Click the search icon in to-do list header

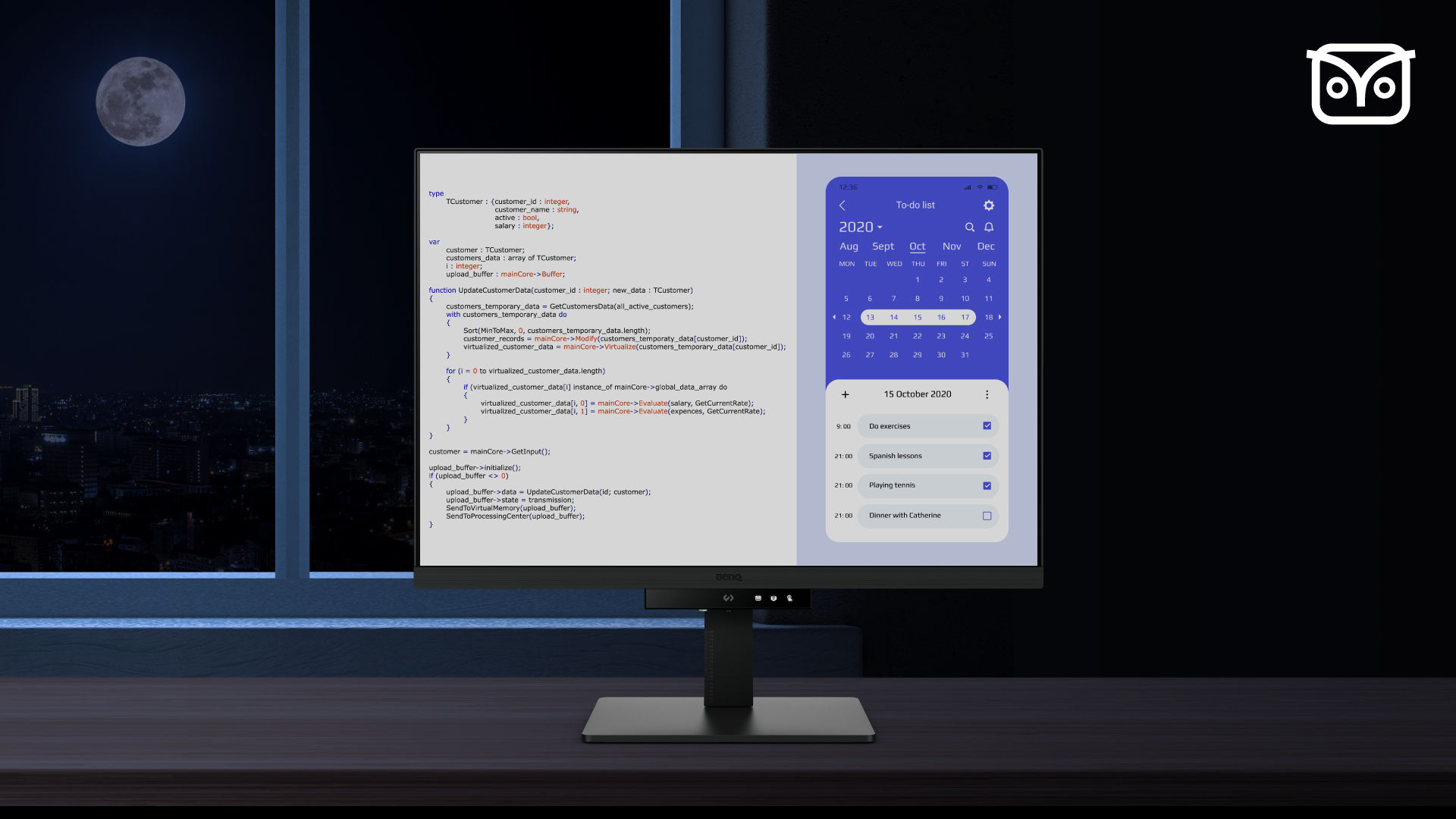[969, 226]
